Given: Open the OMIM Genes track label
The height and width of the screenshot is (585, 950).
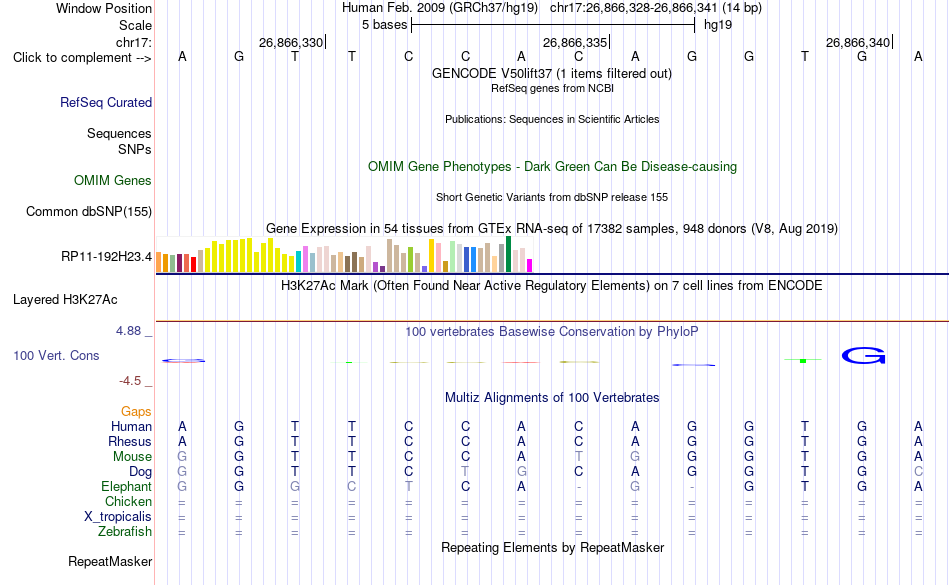Looking at the screenshot, I should [x=113, y=180].
